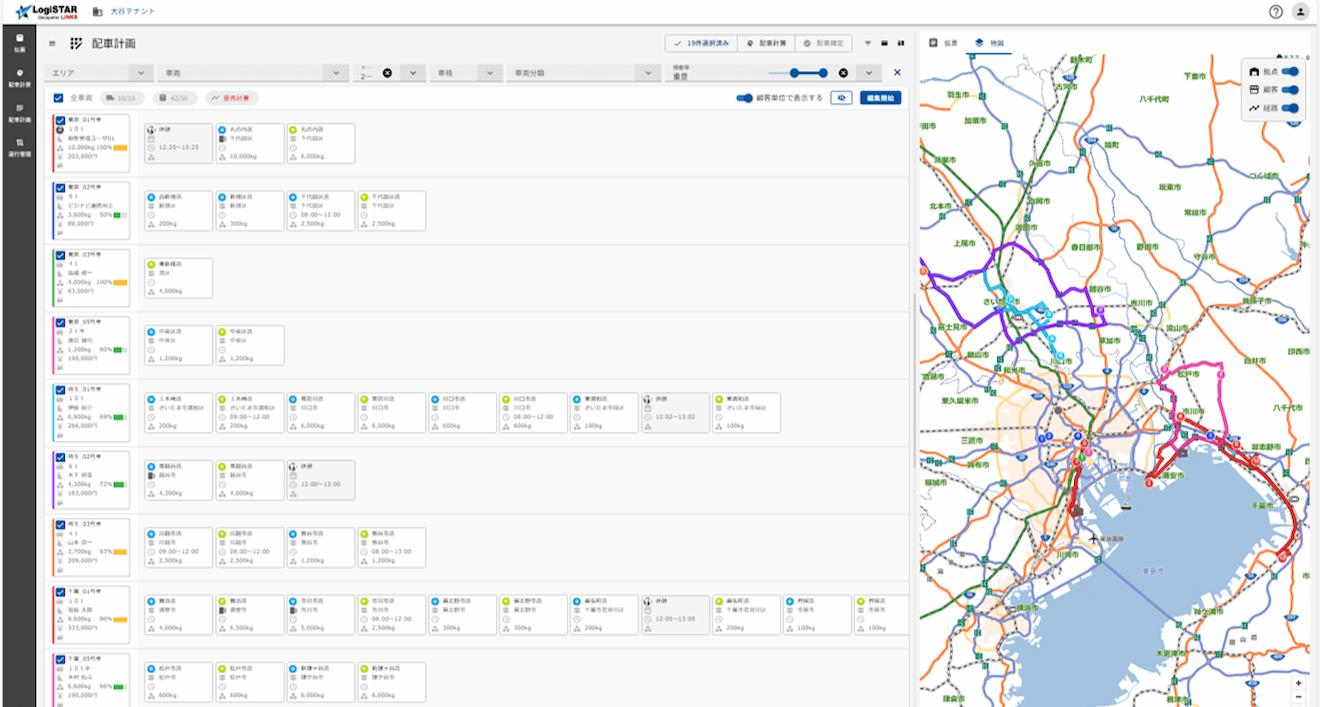Open 配車計算 in the left sidebar
Screen dimensions: 1320x707
click(x=20, y=78)
